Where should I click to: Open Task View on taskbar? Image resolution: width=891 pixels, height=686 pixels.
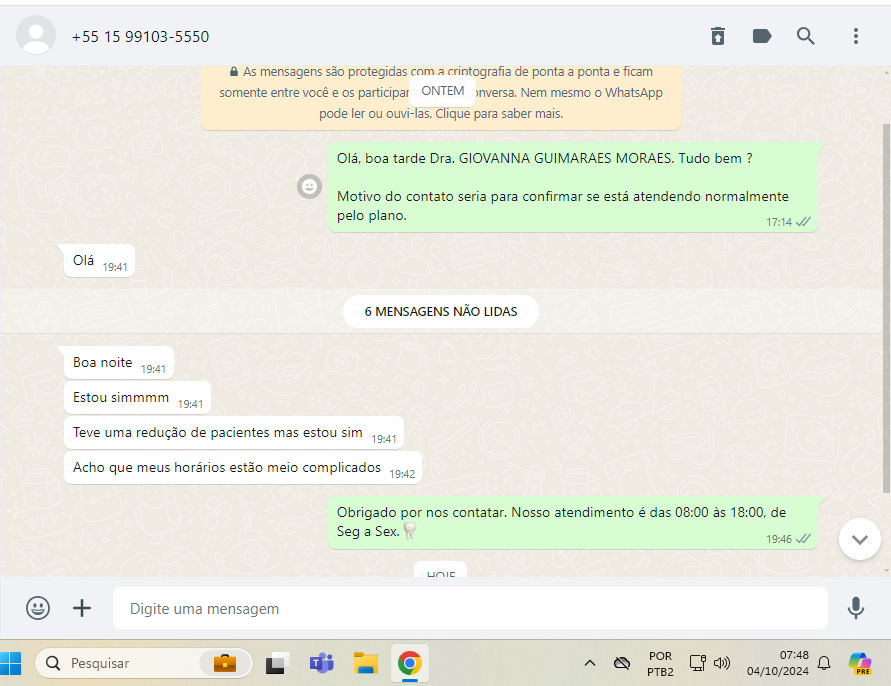[277, 663]
